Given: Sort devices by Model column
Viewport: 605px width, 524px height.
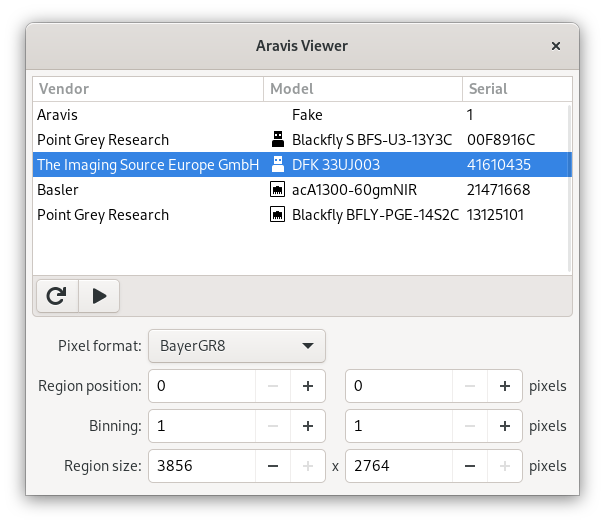Looking at the screenshot, I should point(362,89).
